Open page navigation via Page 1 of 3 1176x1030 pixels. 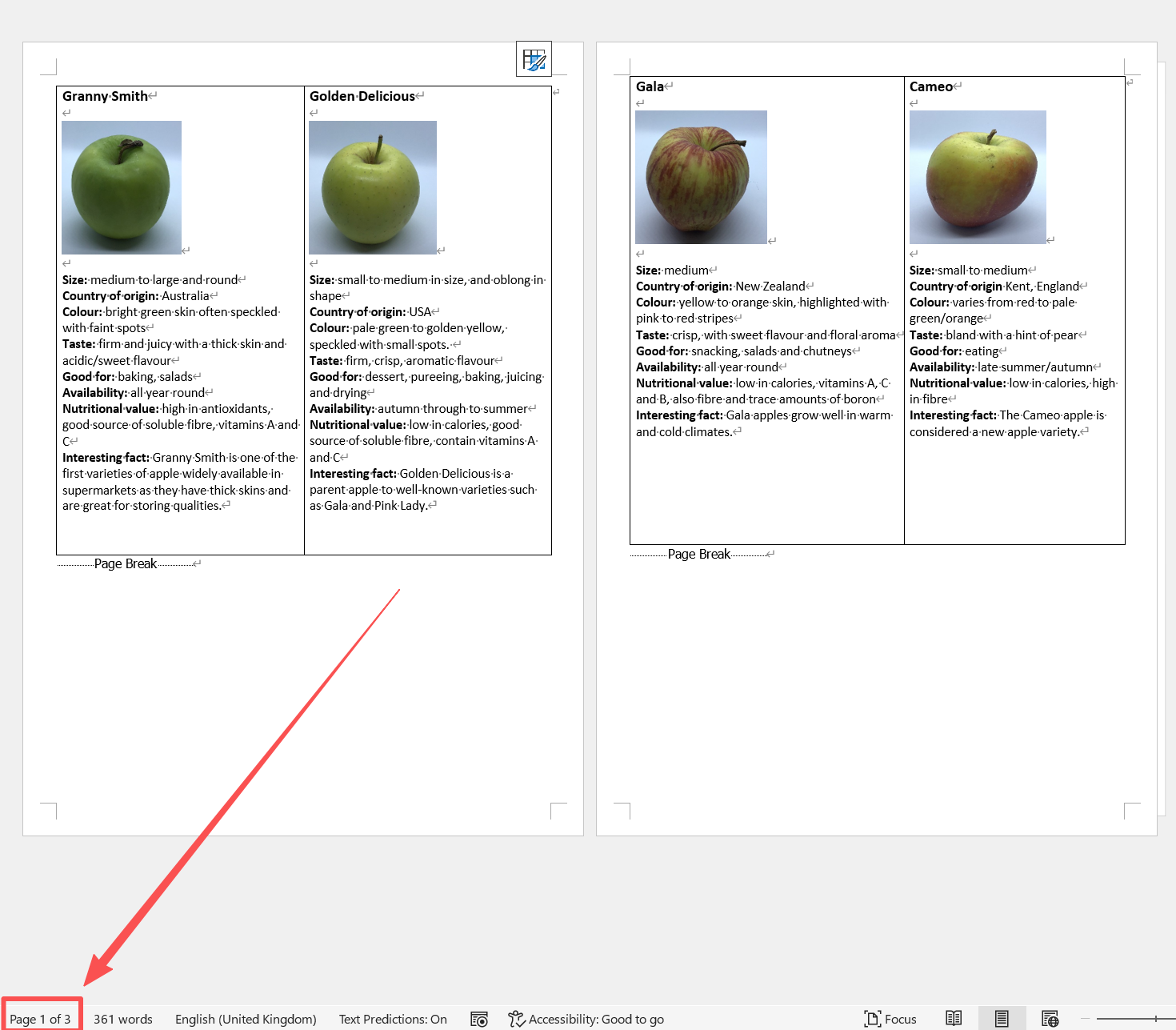tap(40, 1019)
